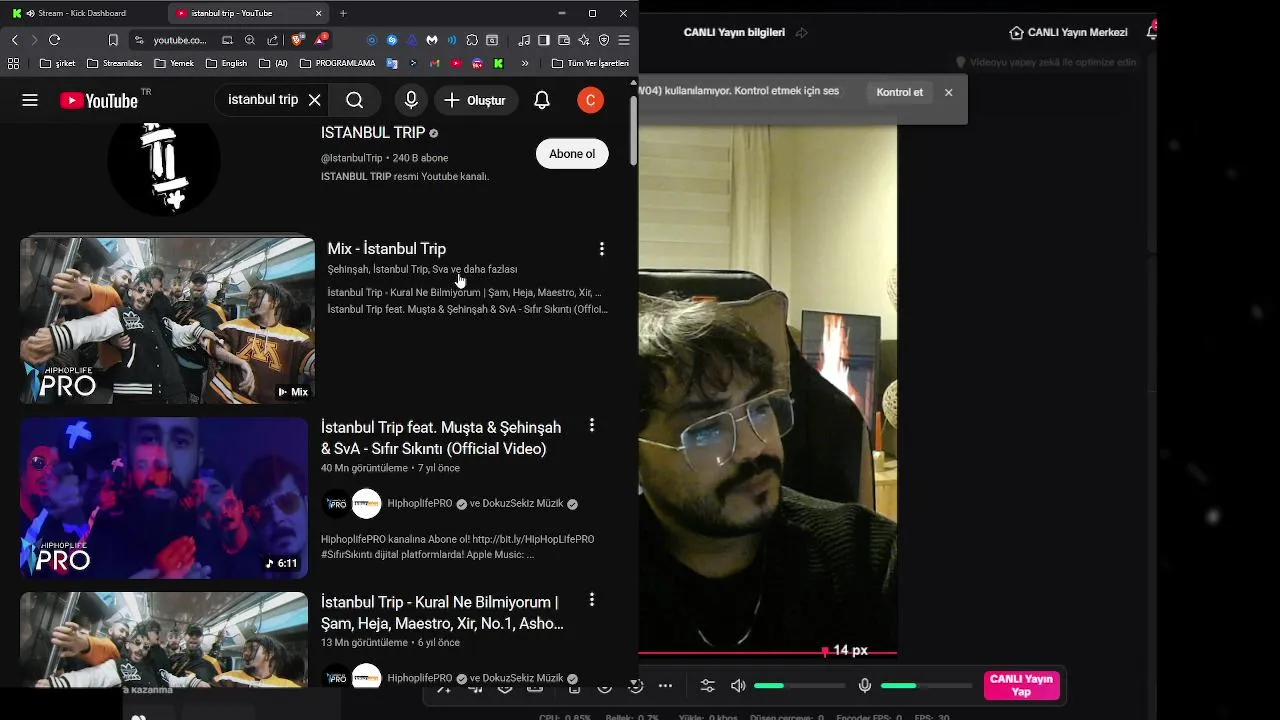Screen dimensions: 1280x720
Task: Open Kural Ne Bilmiyorum video title
Action: point(442,613)
